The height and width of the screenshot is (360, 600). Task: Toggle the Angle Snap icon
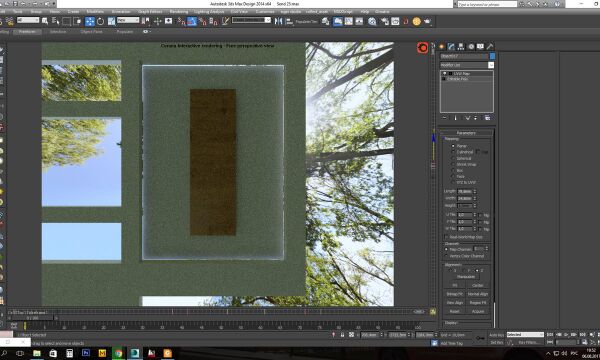[x=192, y=21]
